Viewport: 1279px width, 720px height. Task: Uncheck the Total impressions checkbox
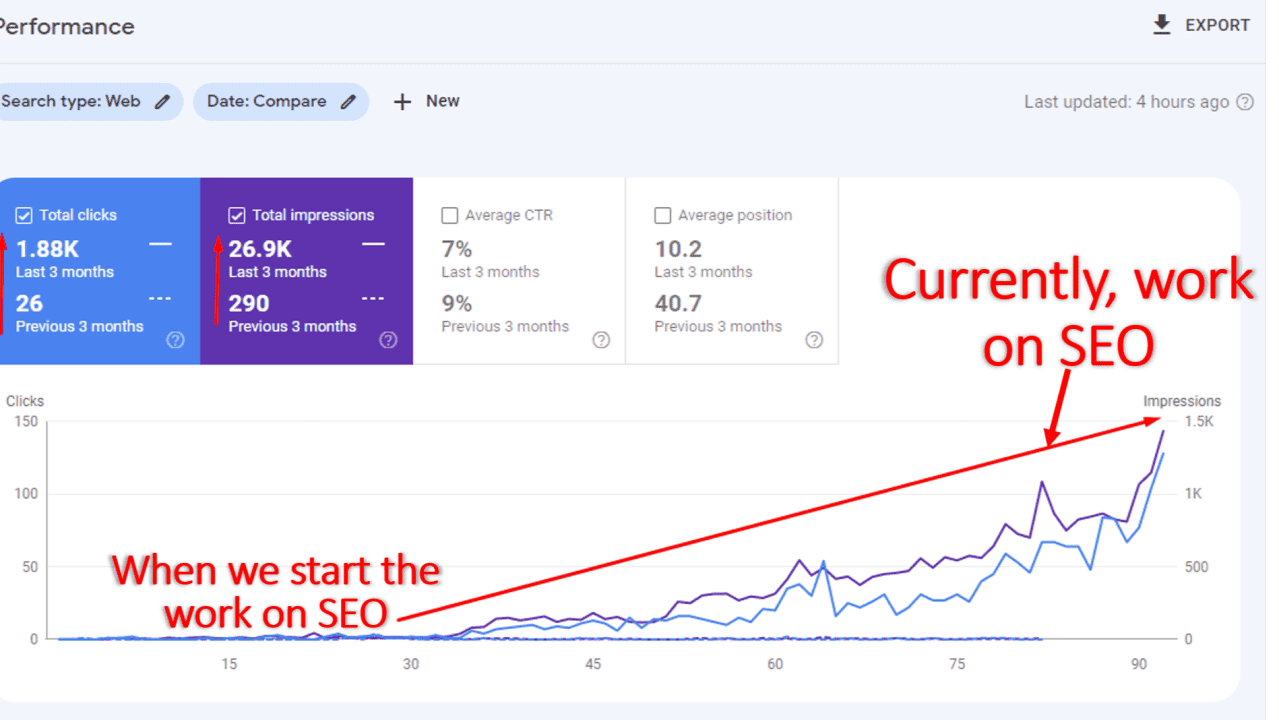[x=237, y=215]
